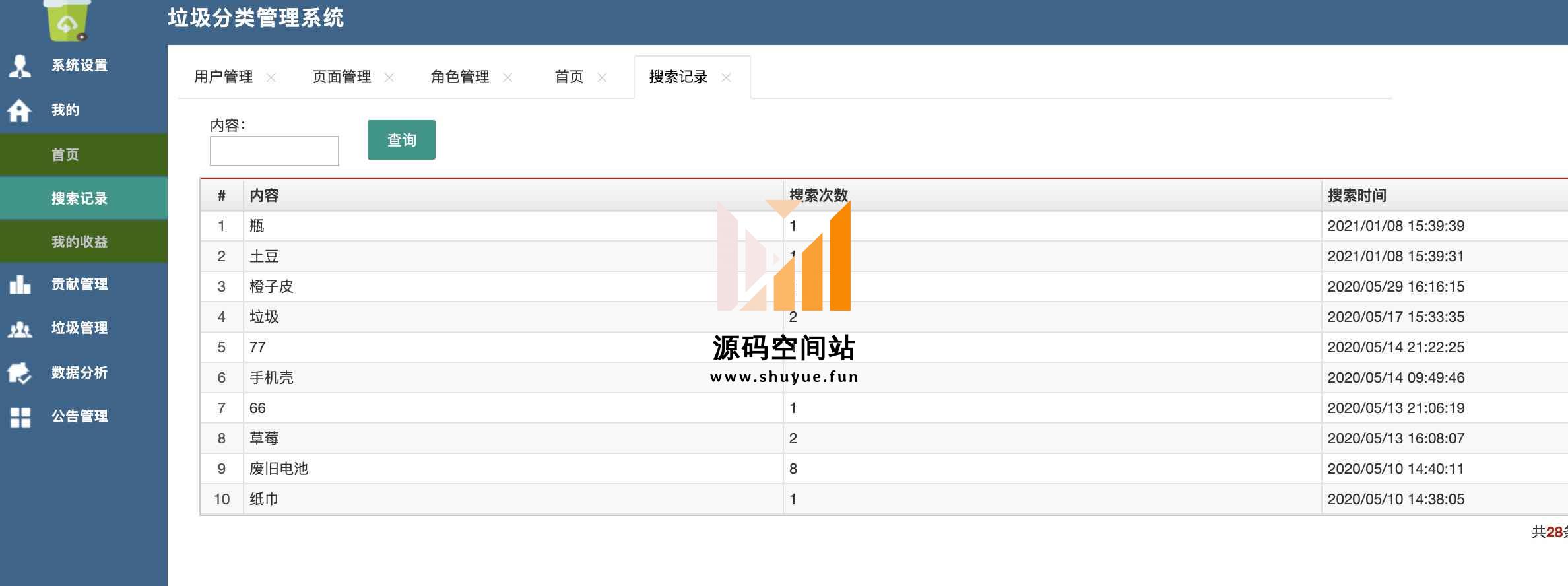This screenshot has width=1568, height=586.
Task: Select the row containing 纸巾
Action: tap(884, 500)
